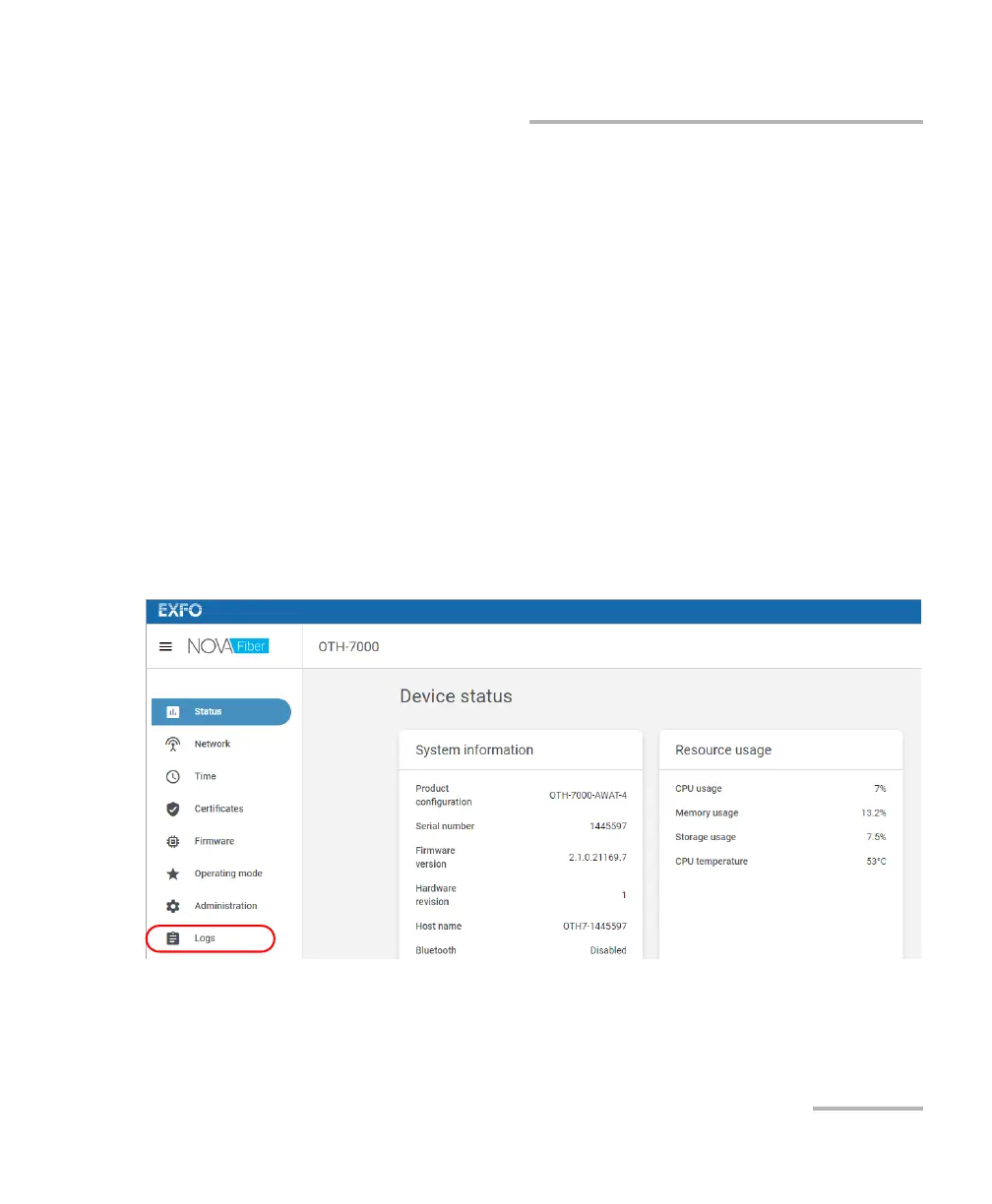Viewport: 992px width, 1204px height.
Task: Click the Firmware chip icon
Action: (x=173, y=841)
